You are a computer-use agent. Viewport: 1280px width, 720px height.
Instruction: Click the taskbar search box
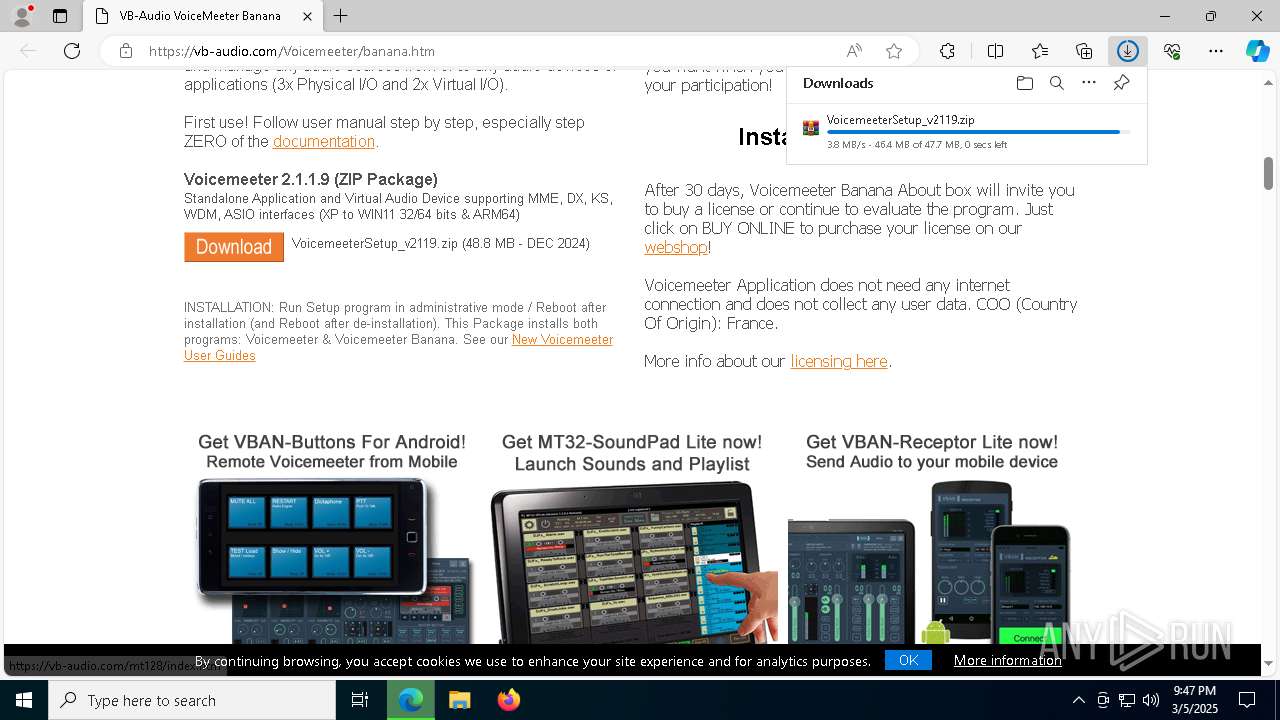pos(192,700)
